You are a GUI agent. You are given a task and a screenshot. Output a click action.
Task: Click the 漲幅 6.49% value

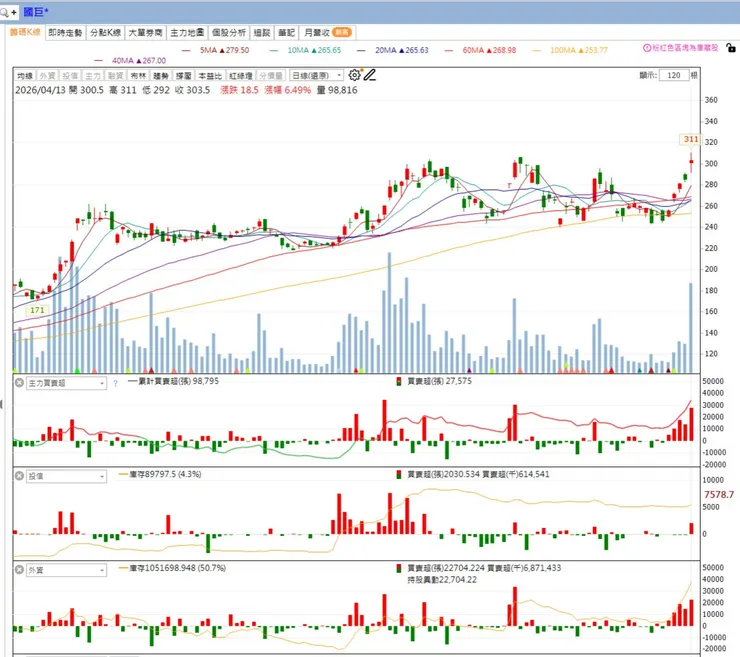(287, 90)
